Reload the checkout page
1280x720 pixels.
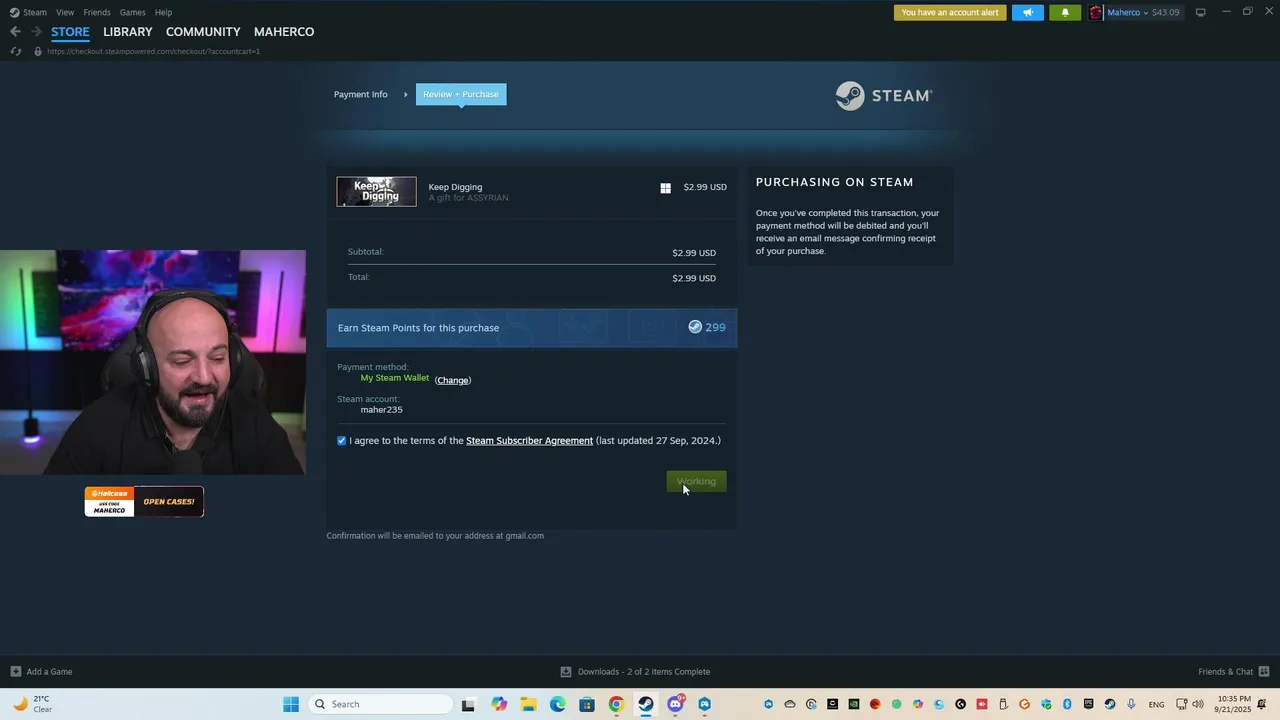click(x=15, y=51)
